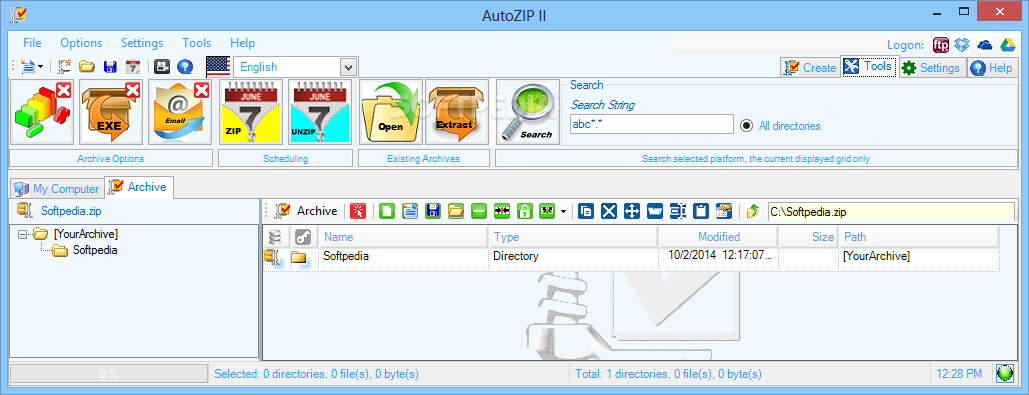Select the Softpedia folder in the tree
The height and width of the screenshot is (395, 1029).
coord(95,250)
